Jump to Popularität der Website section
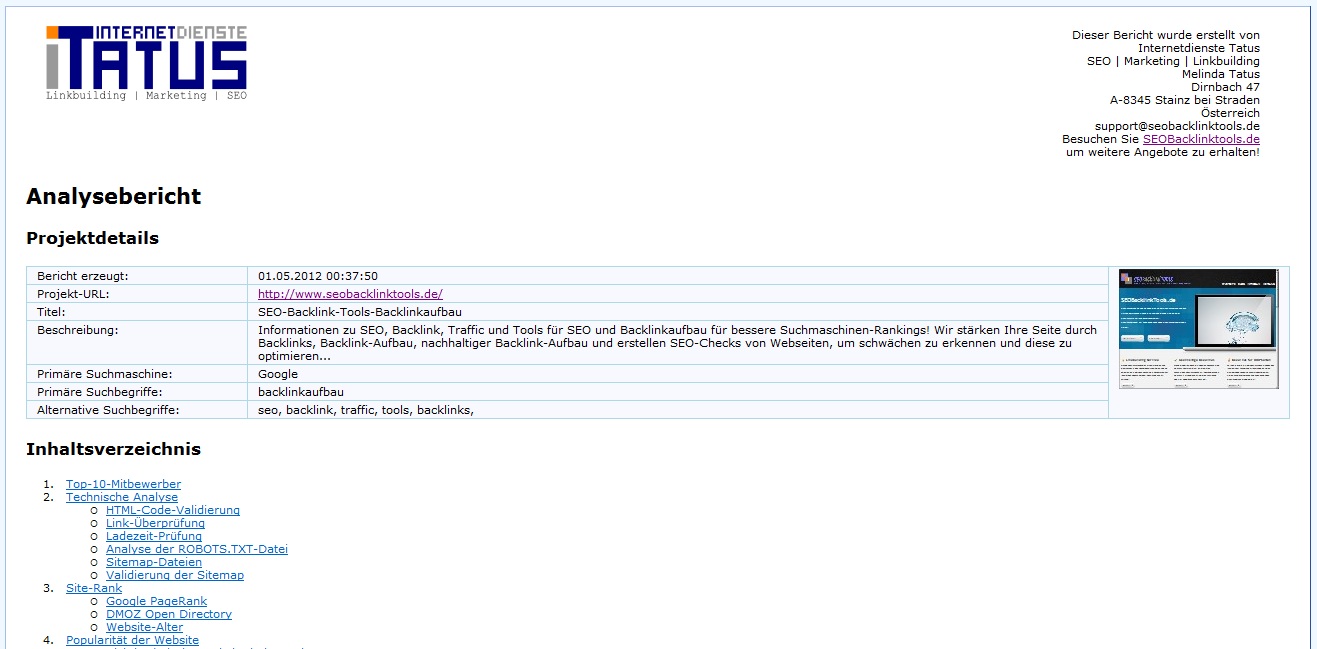1317x649 pixels. click(132, 640)
